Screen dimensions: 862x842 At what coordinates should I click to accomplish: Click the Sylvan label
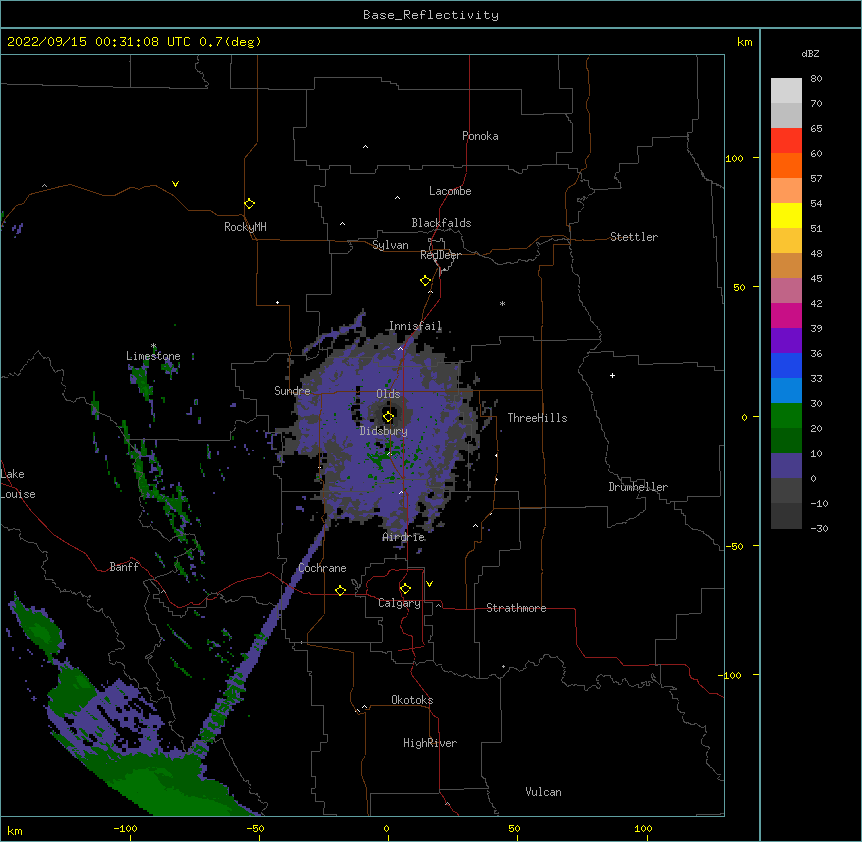pos(390,245)
